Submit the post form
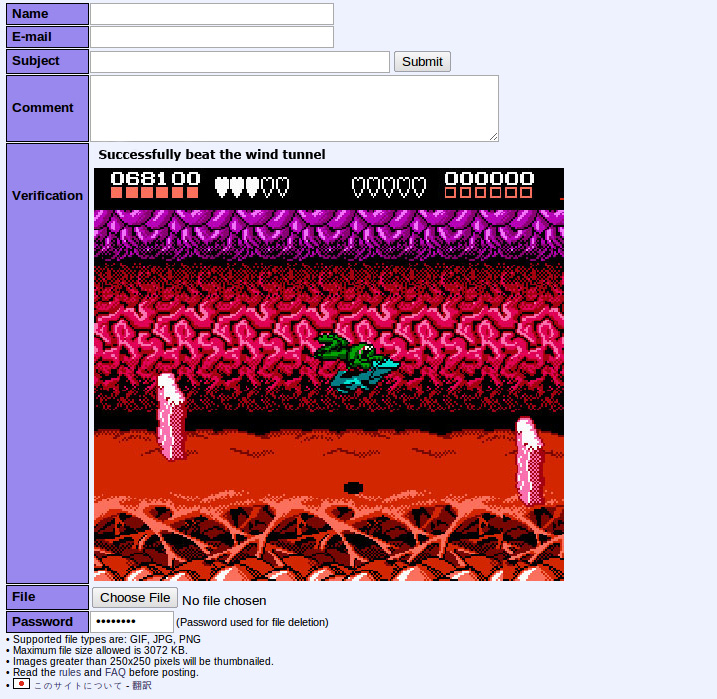The width and height of the screenshot is (717, 699). click(422, 62)
